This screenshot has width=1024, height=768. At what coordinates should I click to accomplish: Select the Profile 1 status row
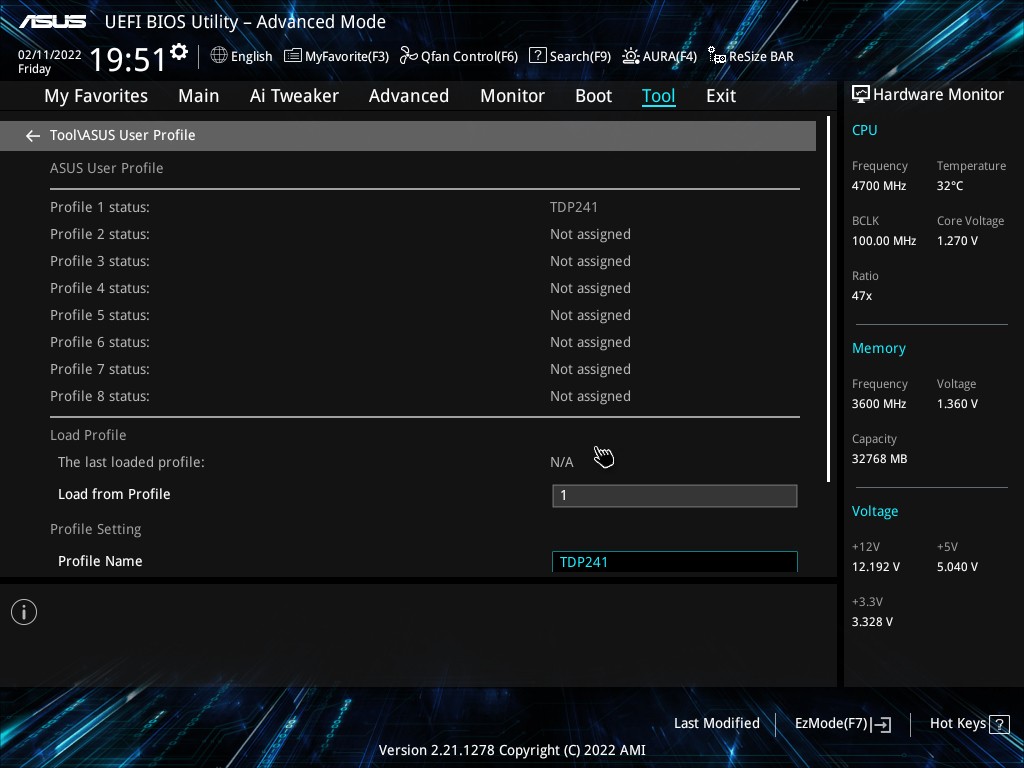424,207
